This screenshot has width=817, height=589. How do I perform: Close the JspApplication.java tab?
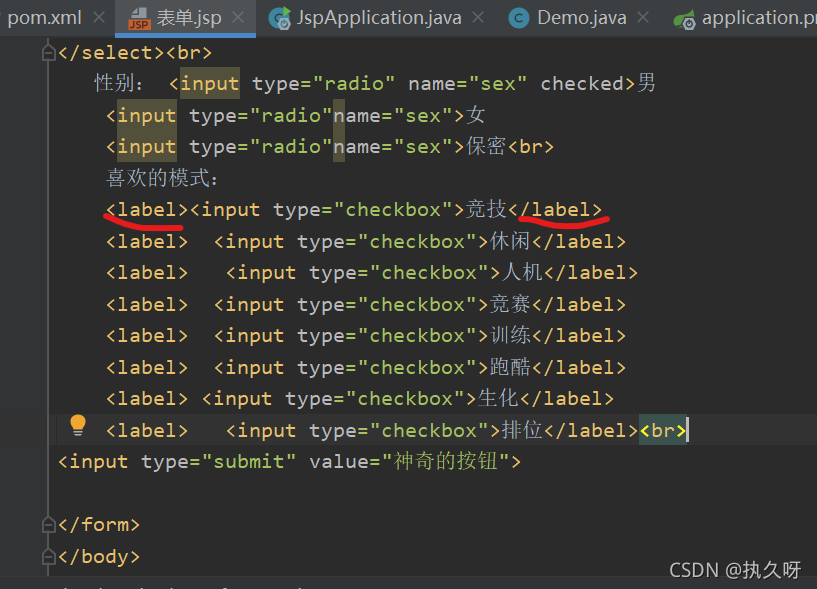(x=478, y=18)
